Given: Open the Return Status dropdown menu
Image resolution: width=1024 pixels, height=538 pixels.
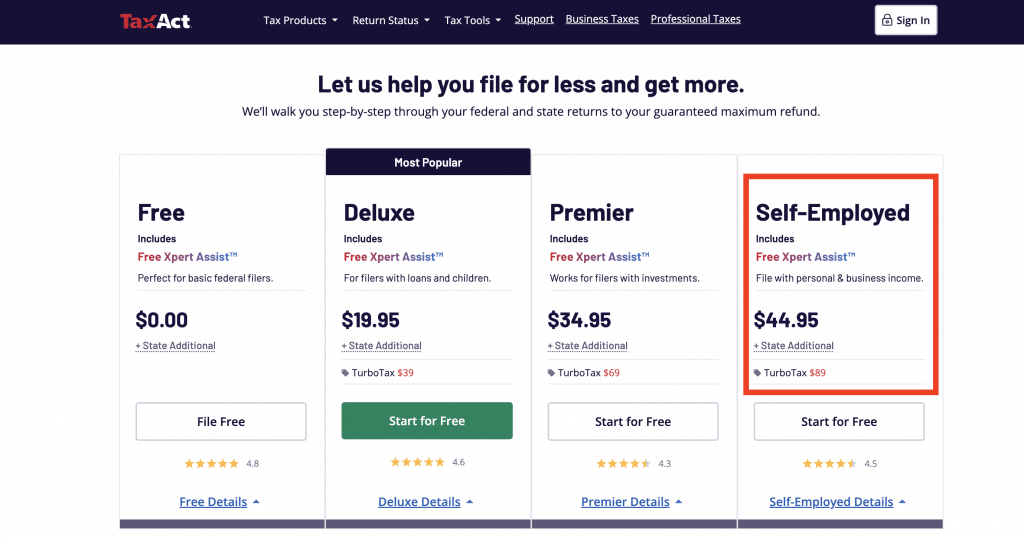Looking at the screenshot, I should [x=391, y=20].
